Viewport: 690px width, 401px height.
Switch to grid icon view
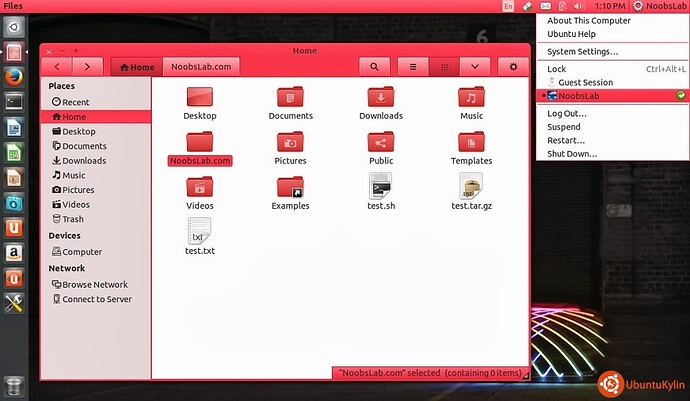[x=445, y=67]
